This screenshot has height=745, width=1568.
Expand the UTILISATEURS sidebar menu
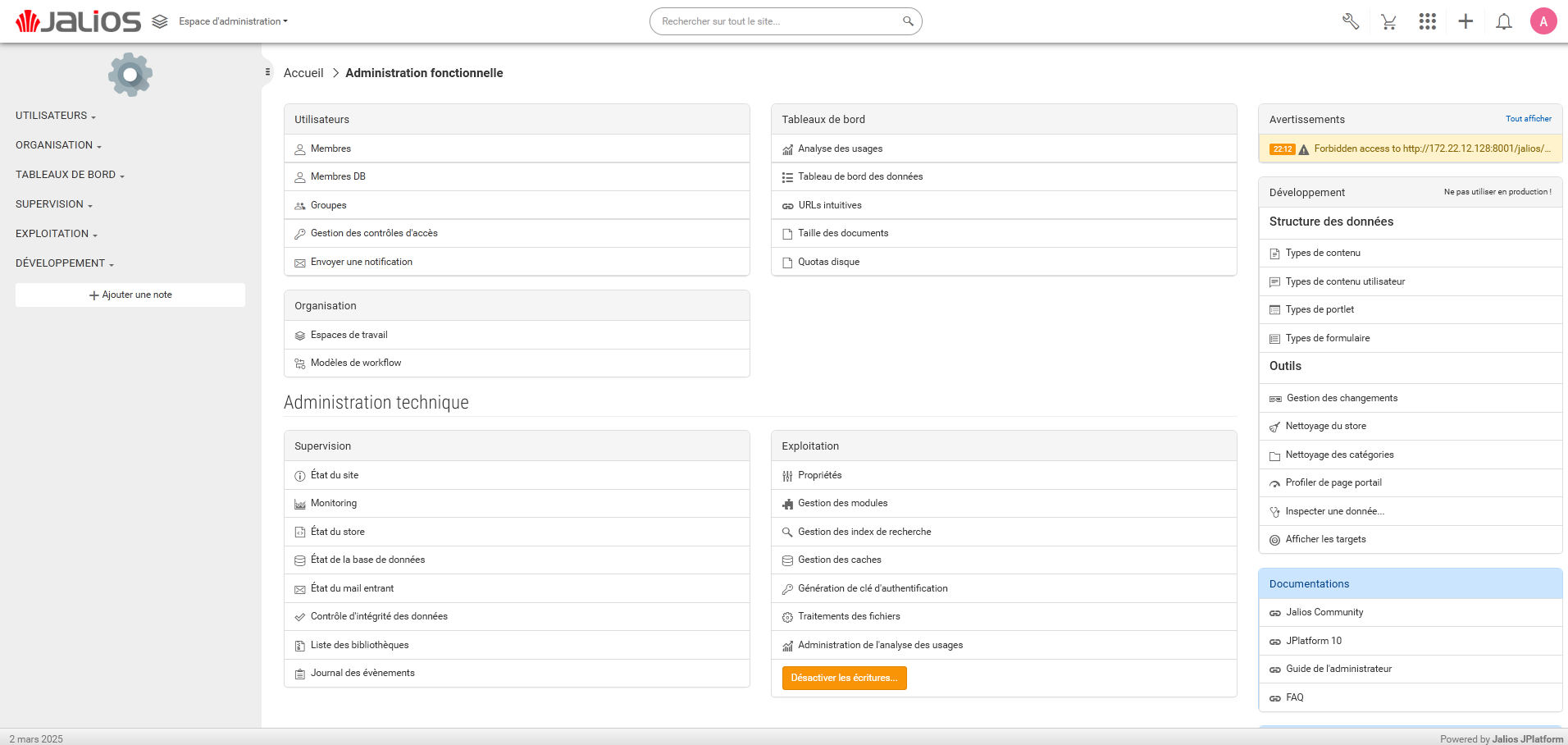point(56,116)
